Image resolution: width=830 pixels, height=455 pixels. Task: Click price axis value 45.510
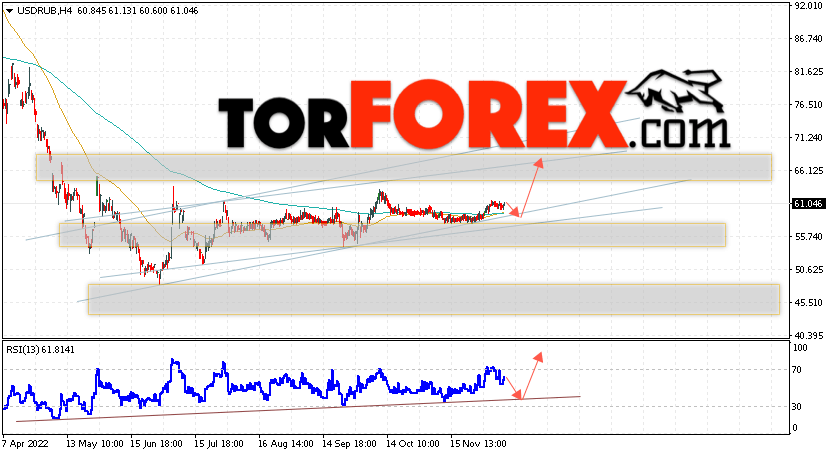coord(808,303)
